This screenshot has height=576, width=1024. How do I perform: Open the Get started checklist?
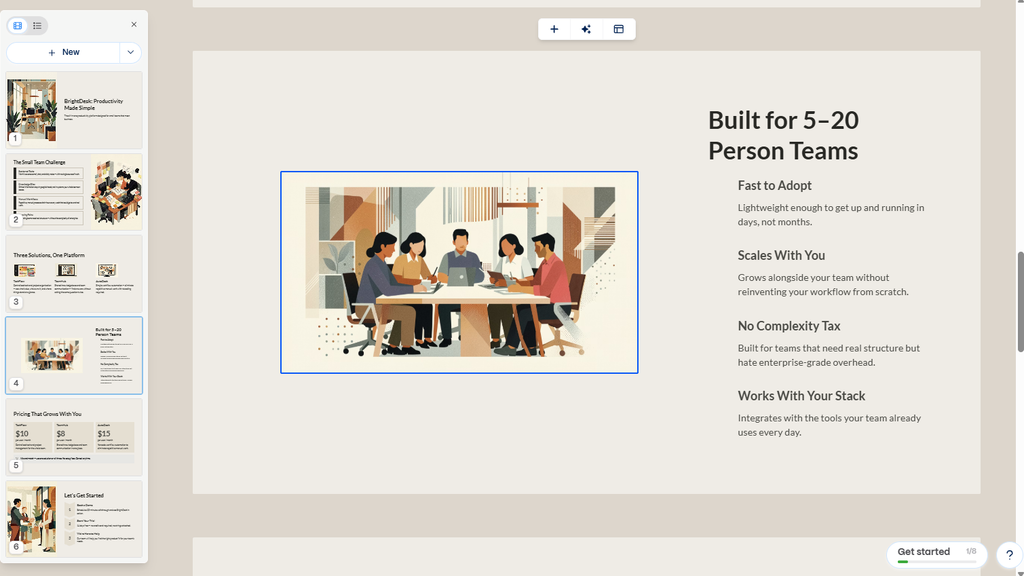coord(936,554)
